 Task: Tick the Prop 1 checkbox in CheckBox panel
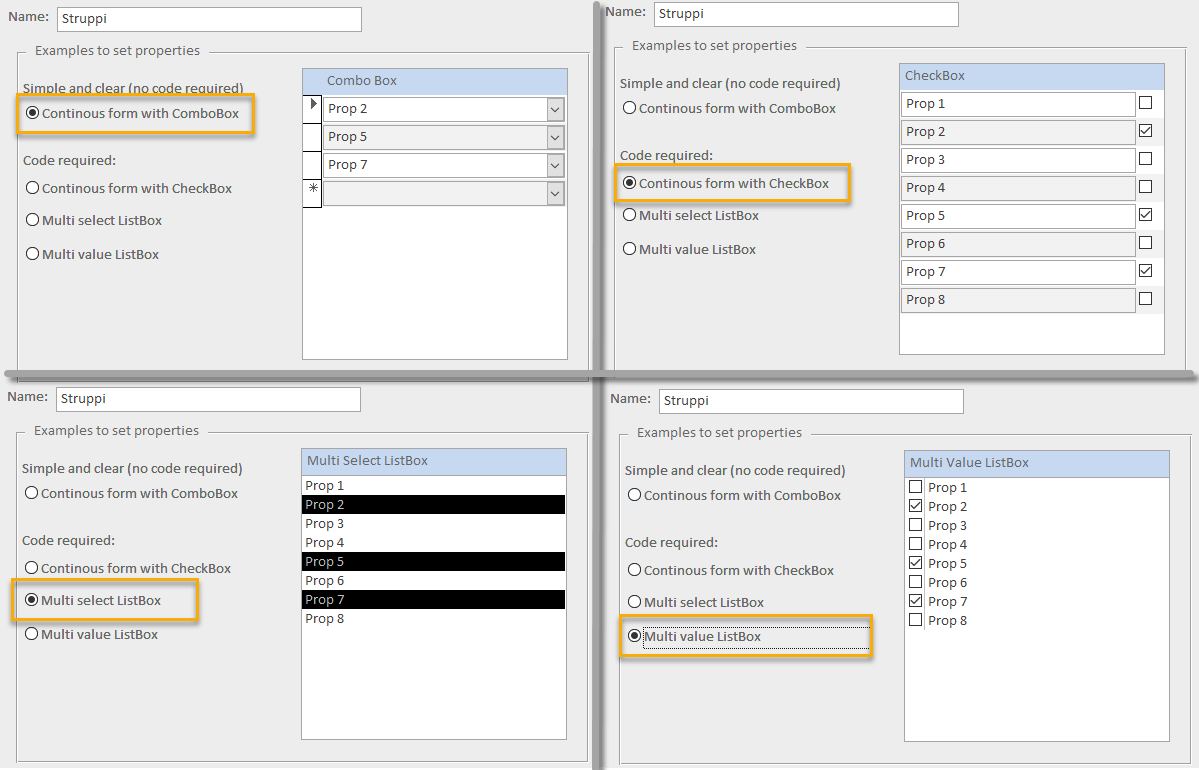(1145, 102)
